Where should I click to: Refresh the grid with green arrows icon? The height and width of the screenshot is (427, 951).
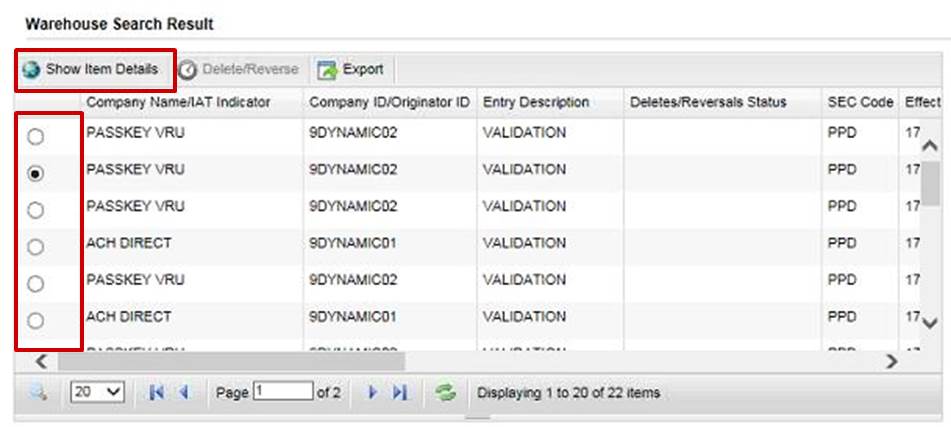coord(445,393)
